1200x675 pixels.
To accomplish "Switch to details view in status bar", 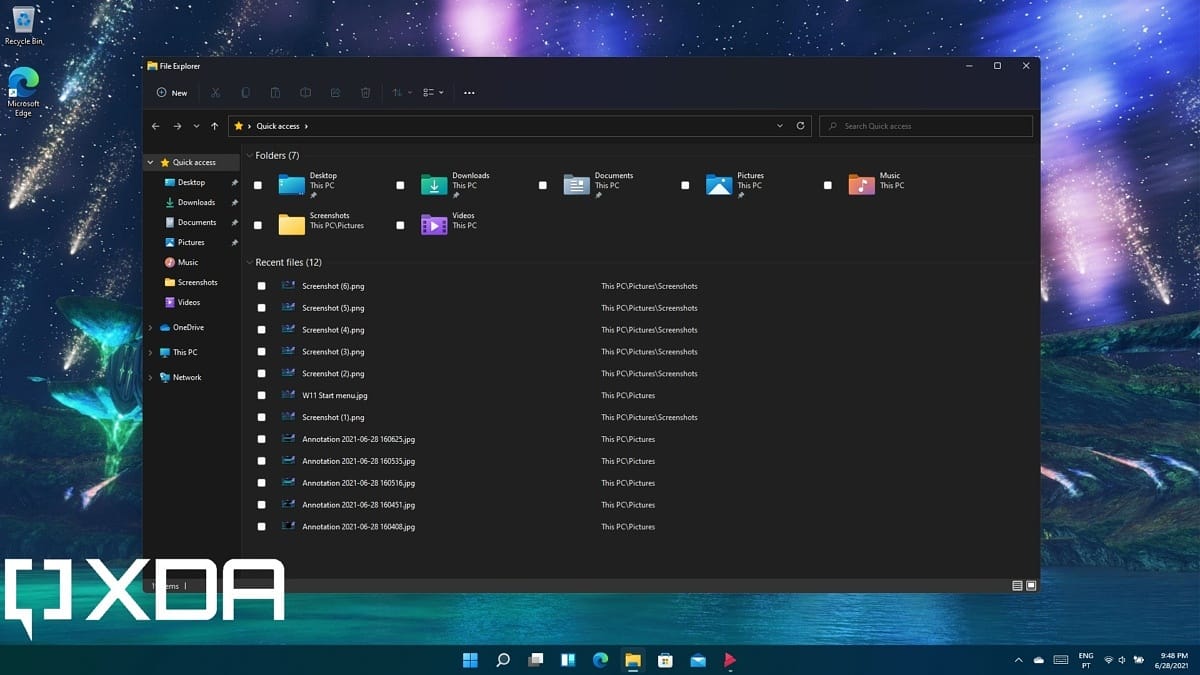I will (x=1017, y=585).
